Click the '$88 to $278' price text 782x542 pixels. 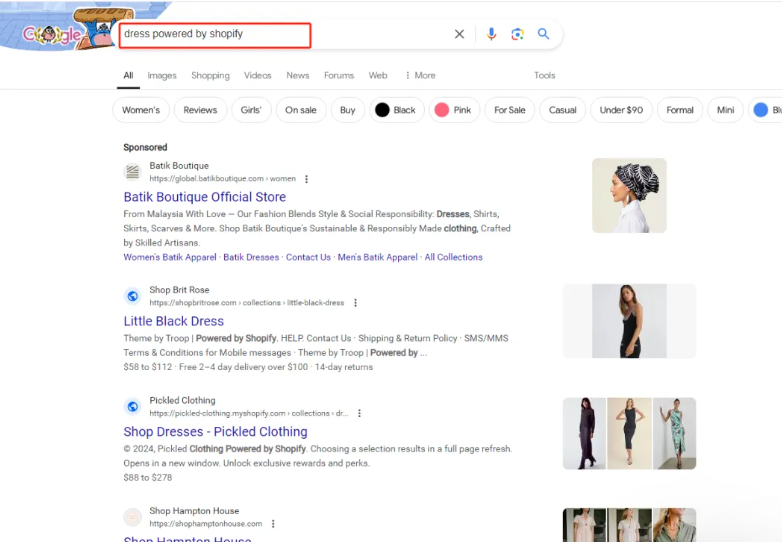click(148, 478)
